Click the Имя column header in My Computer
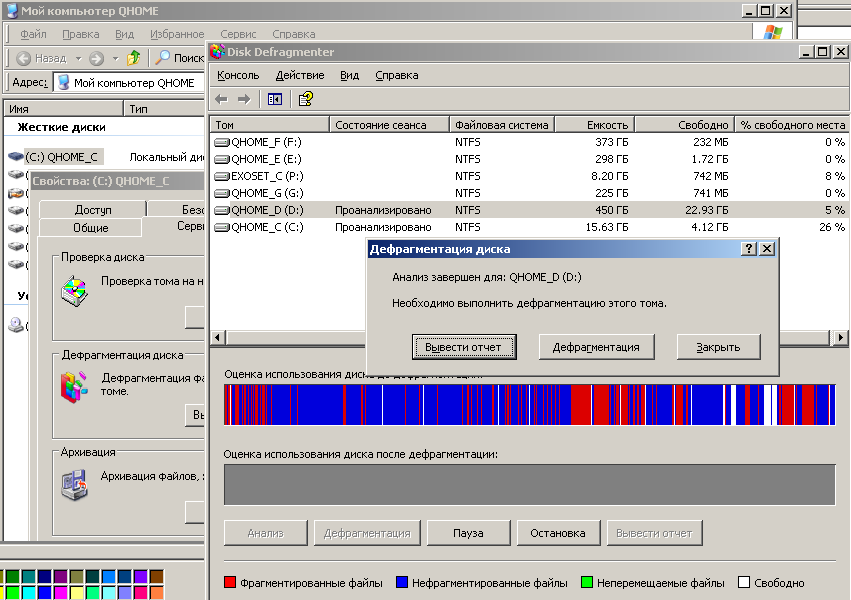The width and height of the screenshot is (851, 600). (63, 109)
